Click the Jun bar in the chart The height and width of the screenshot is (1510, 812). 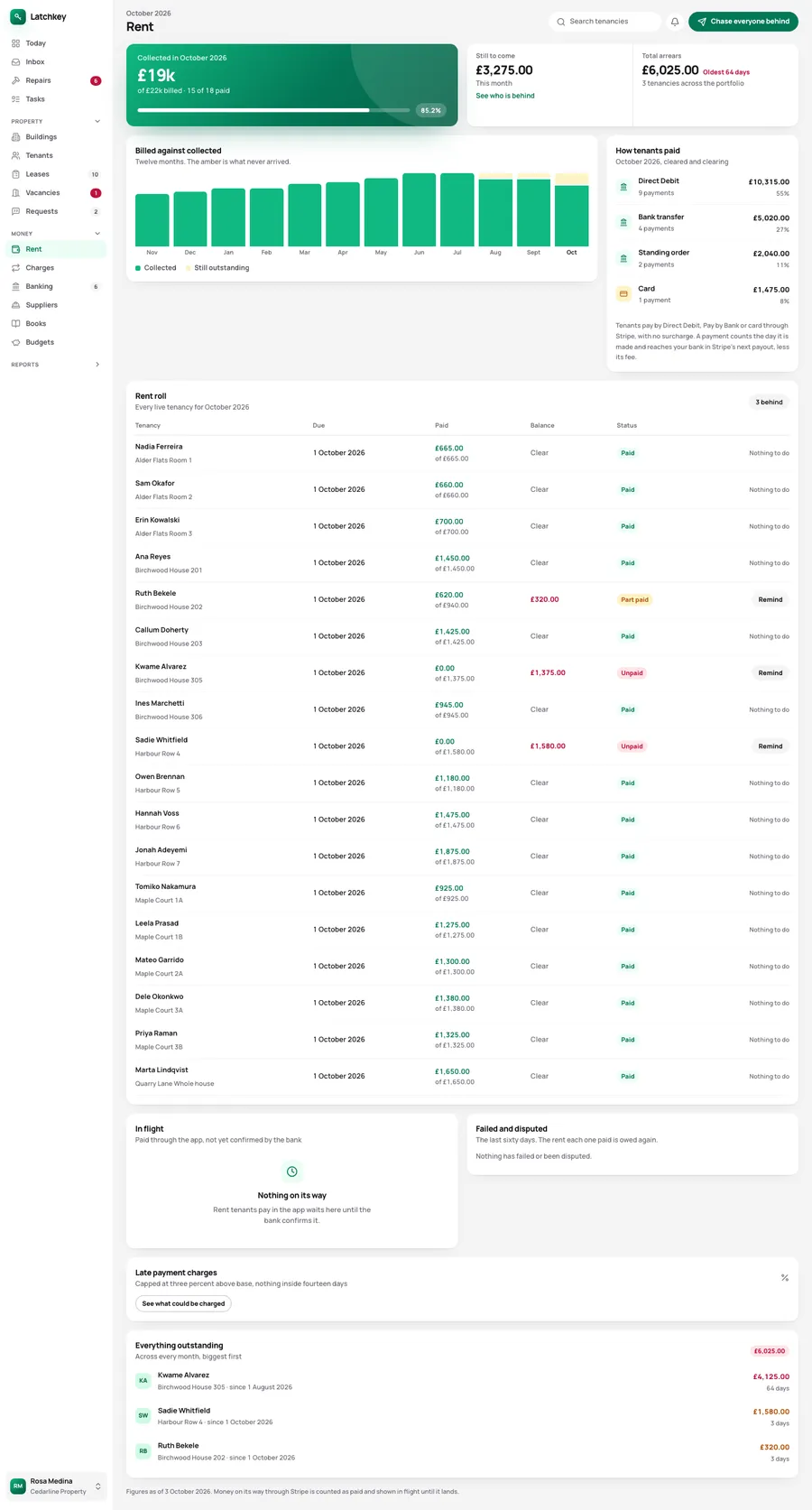420,209
